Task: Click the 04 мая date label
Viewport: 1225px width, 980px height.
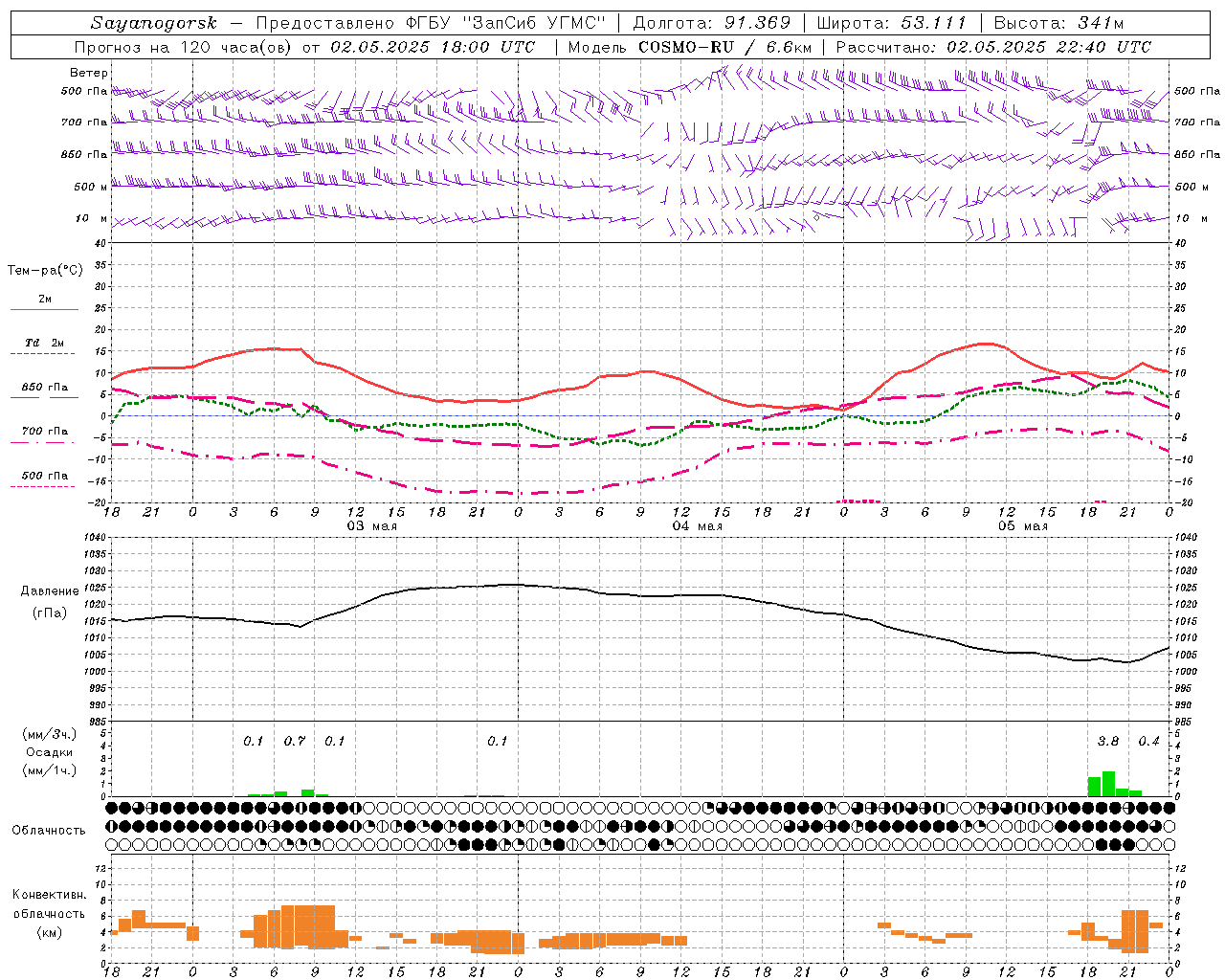Action: coord(697,526)
